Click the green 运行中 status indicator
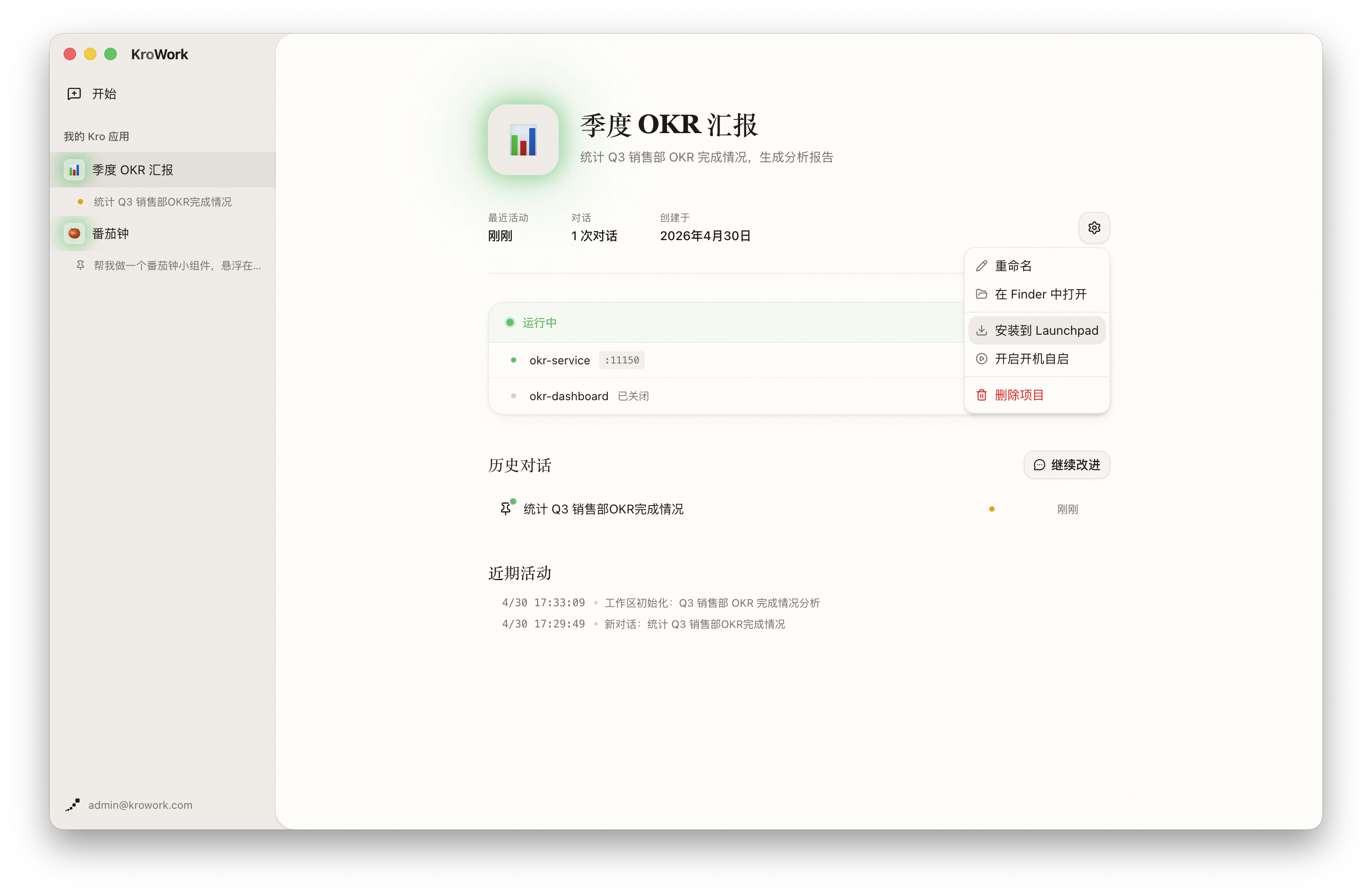 coord(510,322)
